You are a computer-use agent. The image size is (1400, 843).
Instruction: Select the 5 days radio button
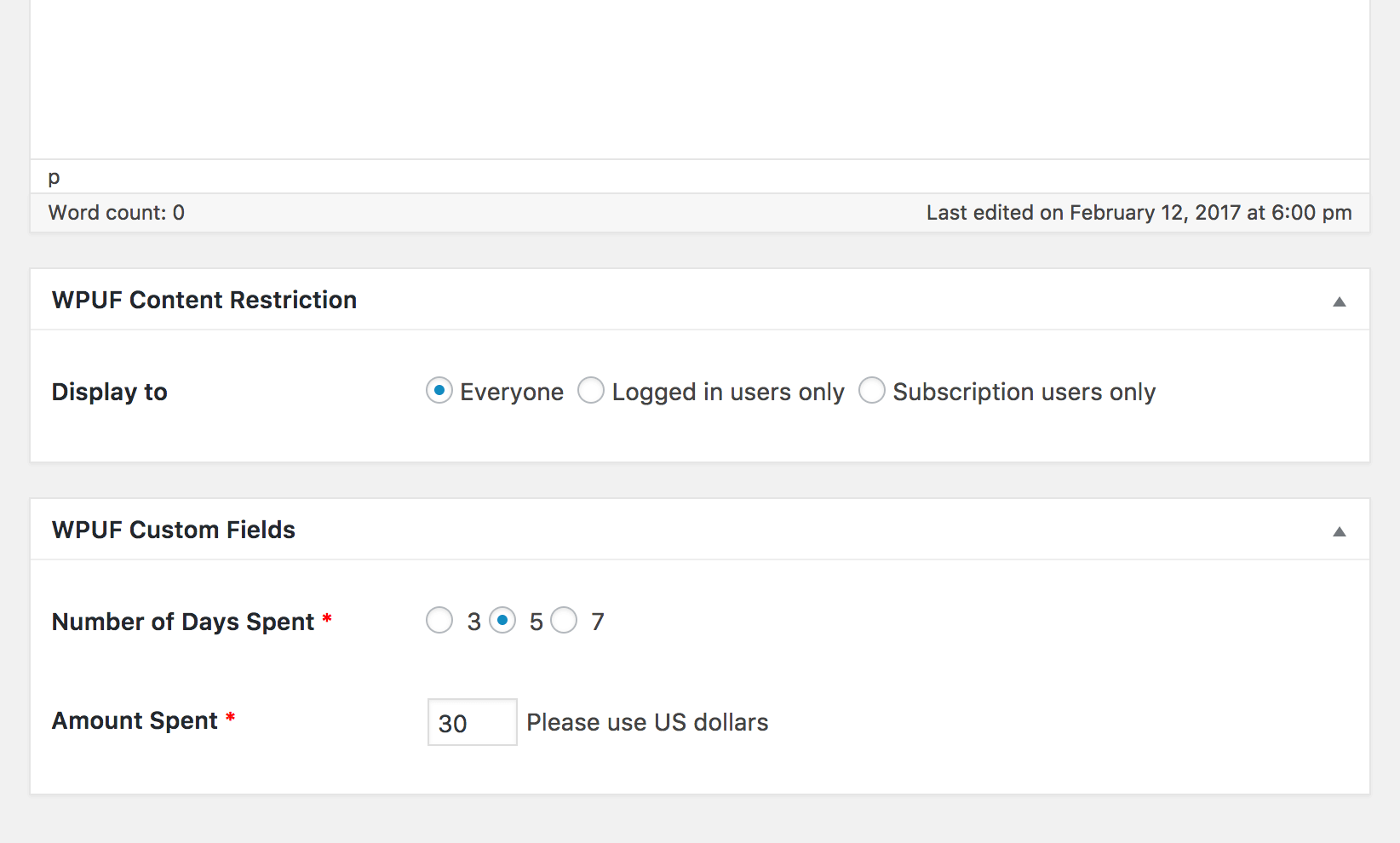[502, 620]
